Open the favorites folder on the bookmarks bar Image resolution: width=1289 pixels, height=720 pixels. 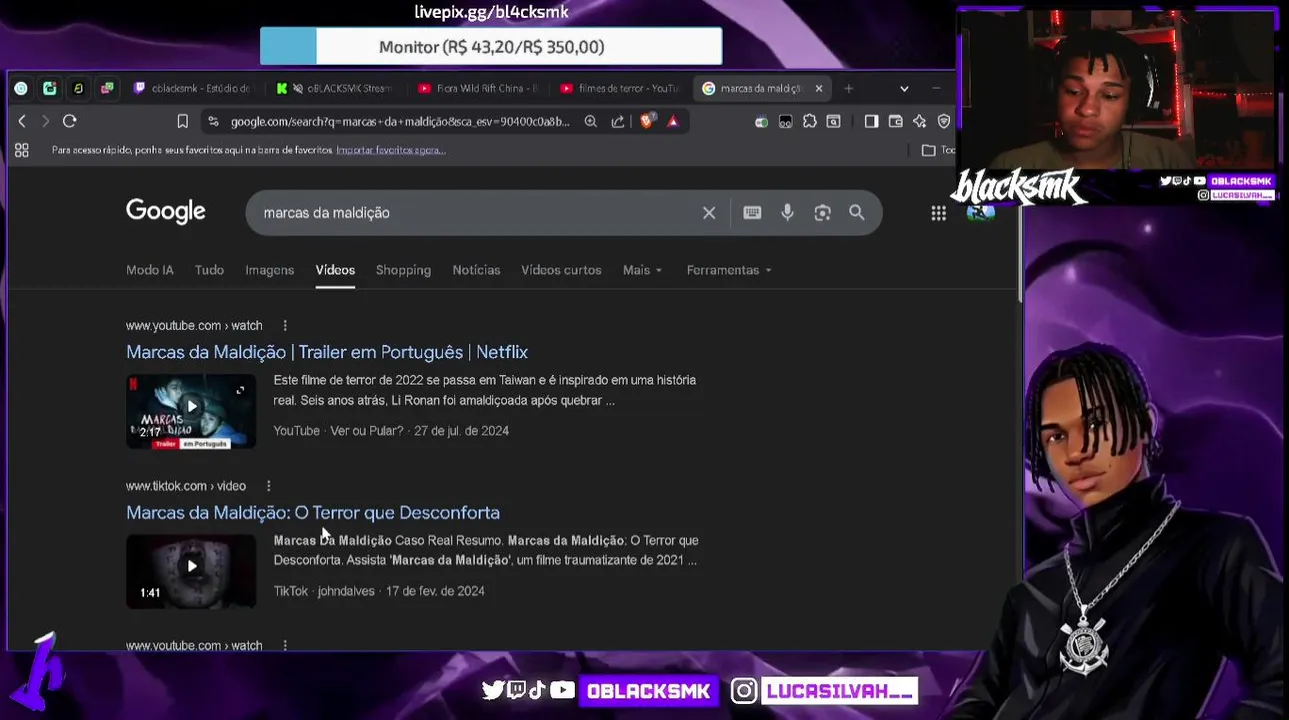pyautogui.click(x=937, y=150)
